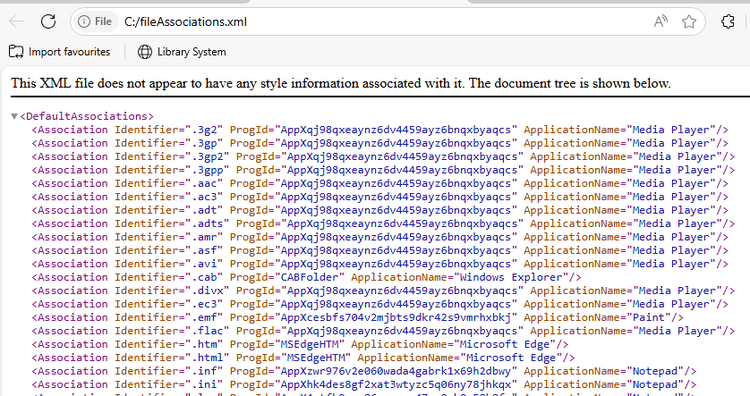
Task: Click the Association row for .3gpp
Action: pos(383,170)
